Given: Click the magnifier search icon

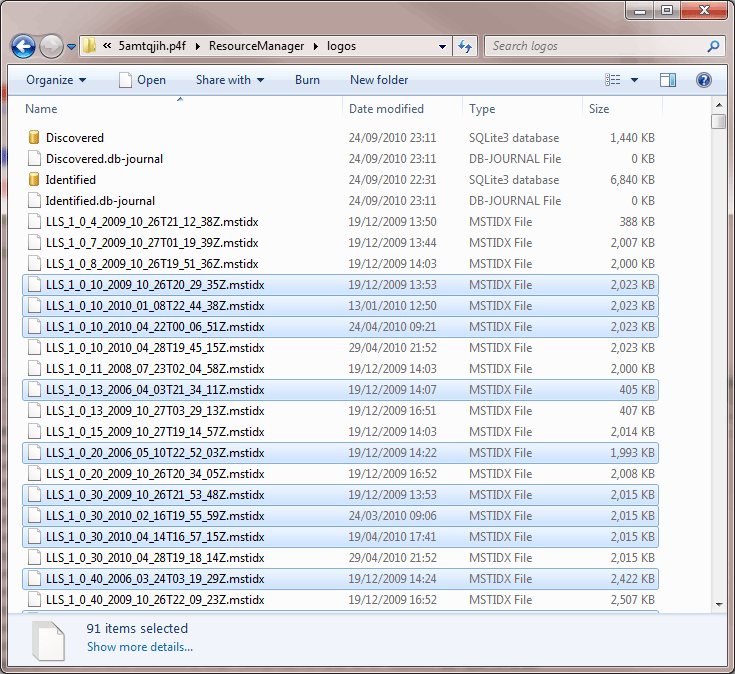Looking at the screenshot, I should tap(713, 46).
